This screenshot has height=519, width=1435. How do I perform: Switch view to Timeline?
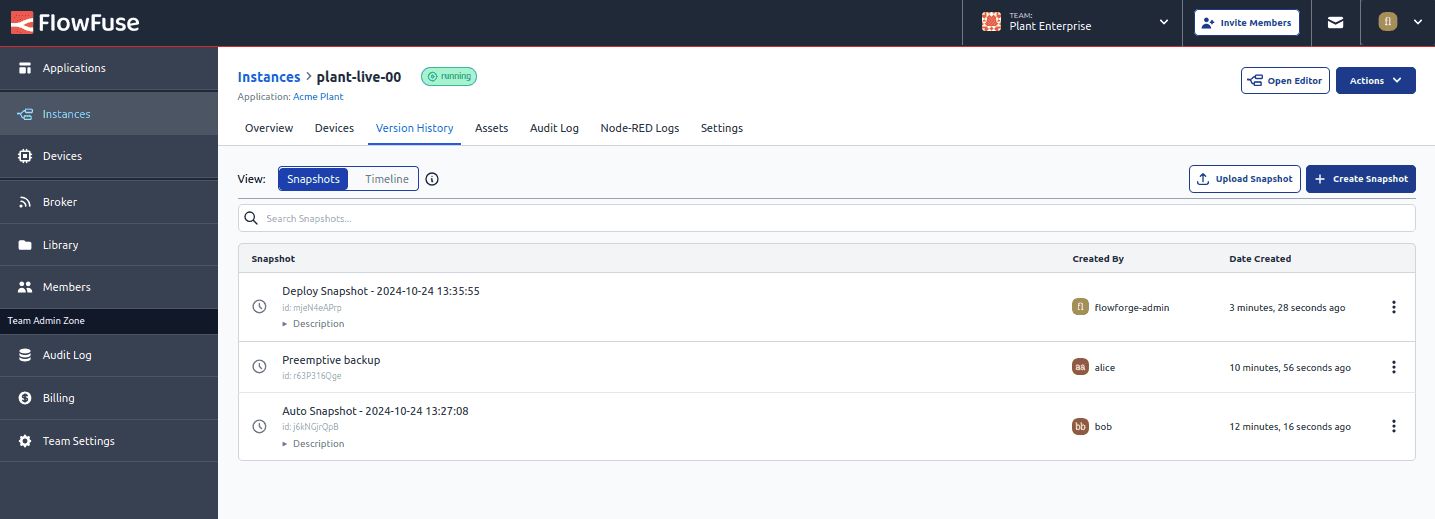click(386, 179)
